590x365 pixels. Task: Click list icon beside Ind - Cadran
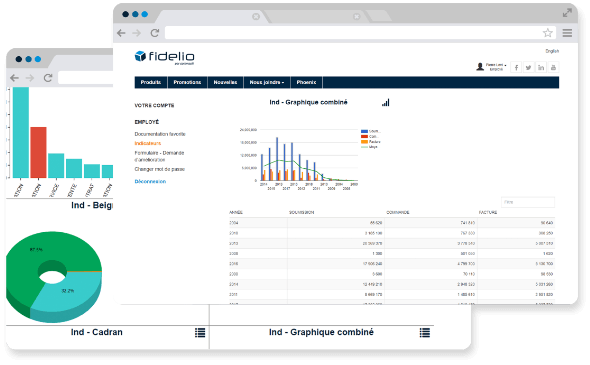click(200, 332)
